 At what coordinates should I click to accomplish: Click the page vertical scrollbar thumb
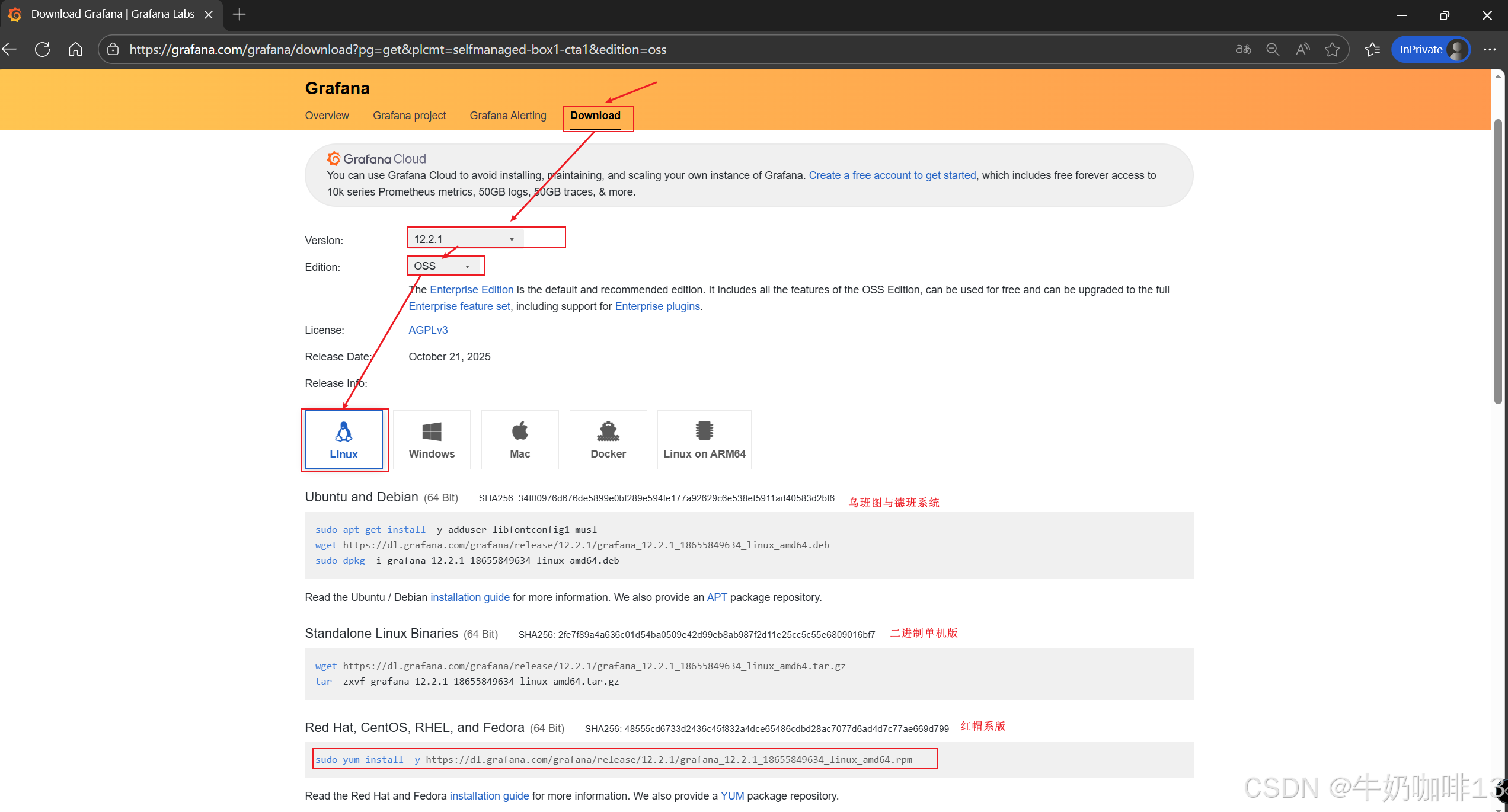click(x=1498, y=261)
